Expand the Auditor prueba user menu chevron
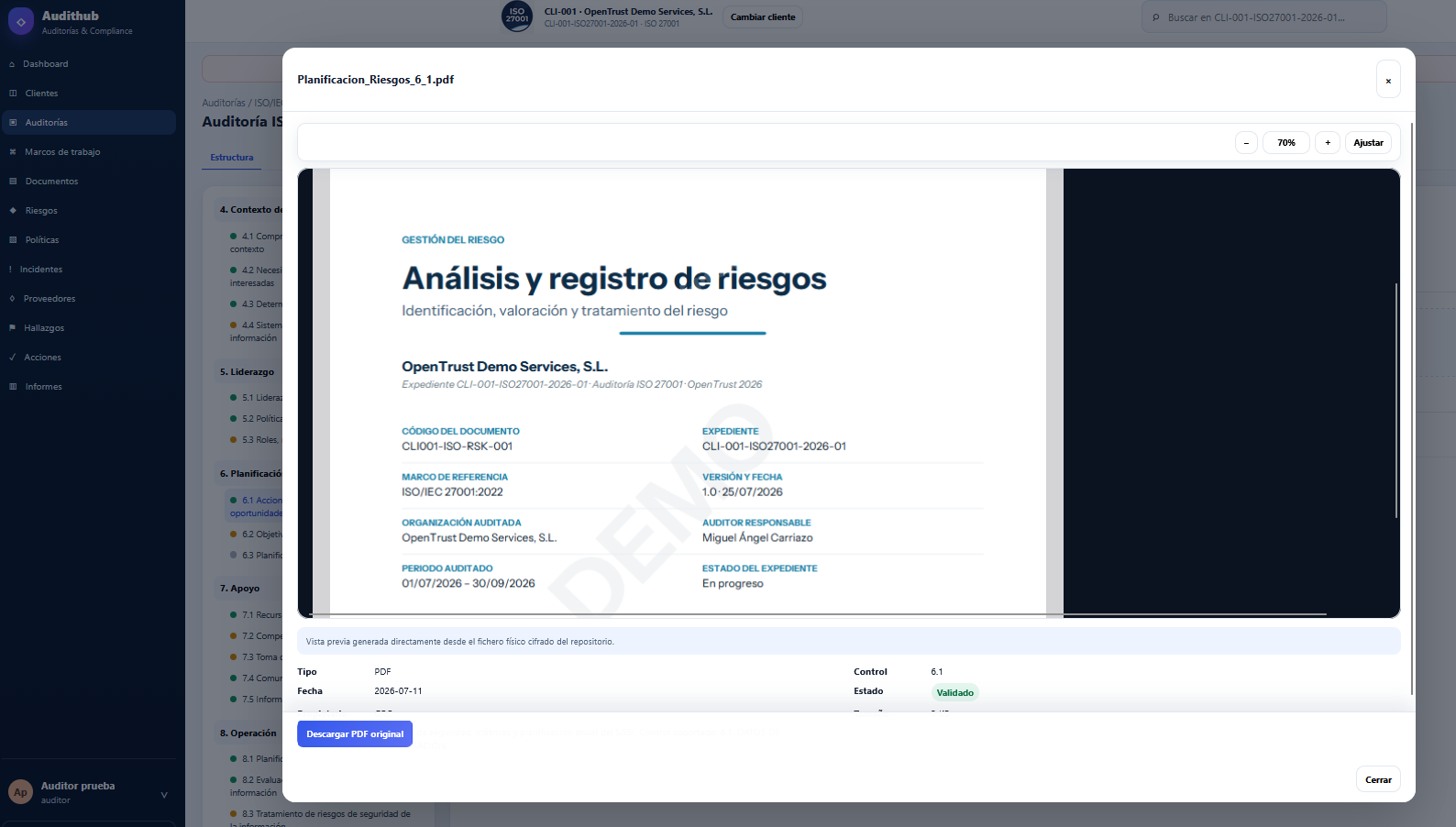The height and width of the screenshot is (827, 1456). (x=164, y=795)
